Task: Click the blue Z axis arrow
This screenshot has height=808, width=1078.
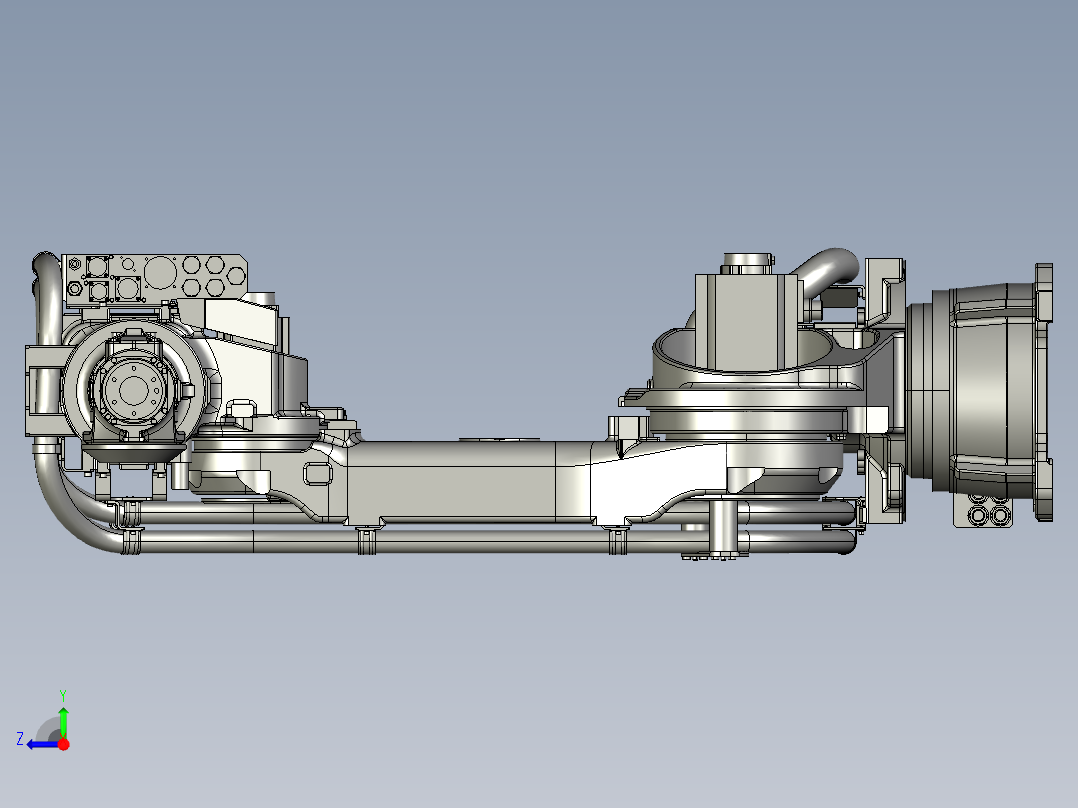Action: 40,742
